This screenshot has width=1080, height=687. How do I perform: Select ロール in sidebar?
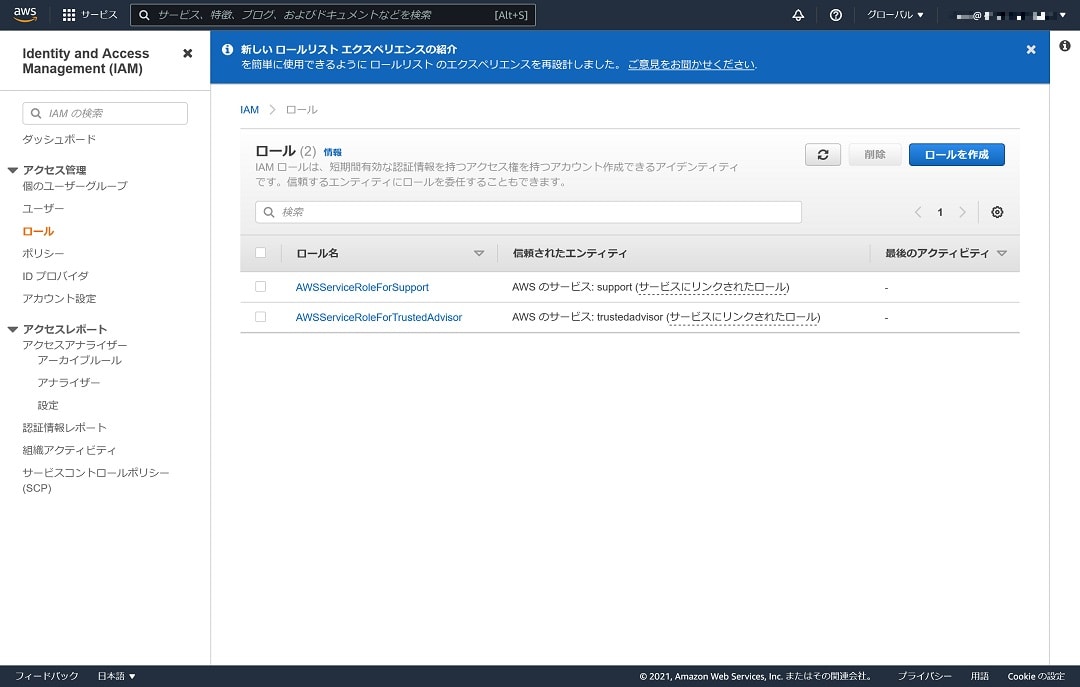click(x=38, y=231)
